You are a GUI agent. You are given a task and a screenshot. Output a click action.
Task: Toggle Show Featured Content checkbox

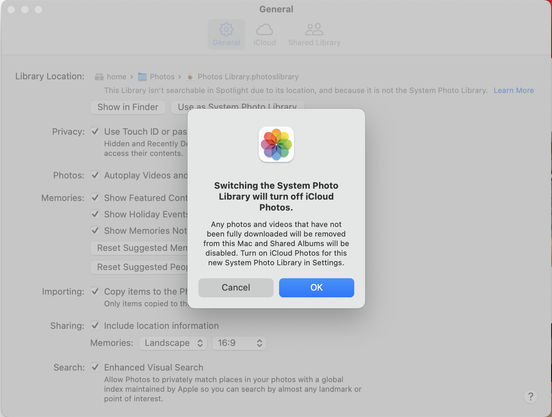[x=95, y=197]
